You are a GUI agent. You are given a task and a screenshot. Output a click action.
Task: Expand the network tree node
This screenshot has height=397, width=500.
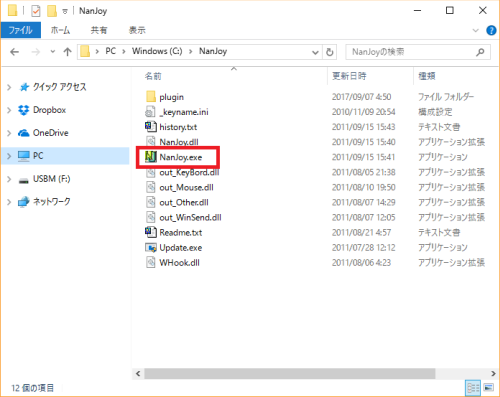click(9, 202)
